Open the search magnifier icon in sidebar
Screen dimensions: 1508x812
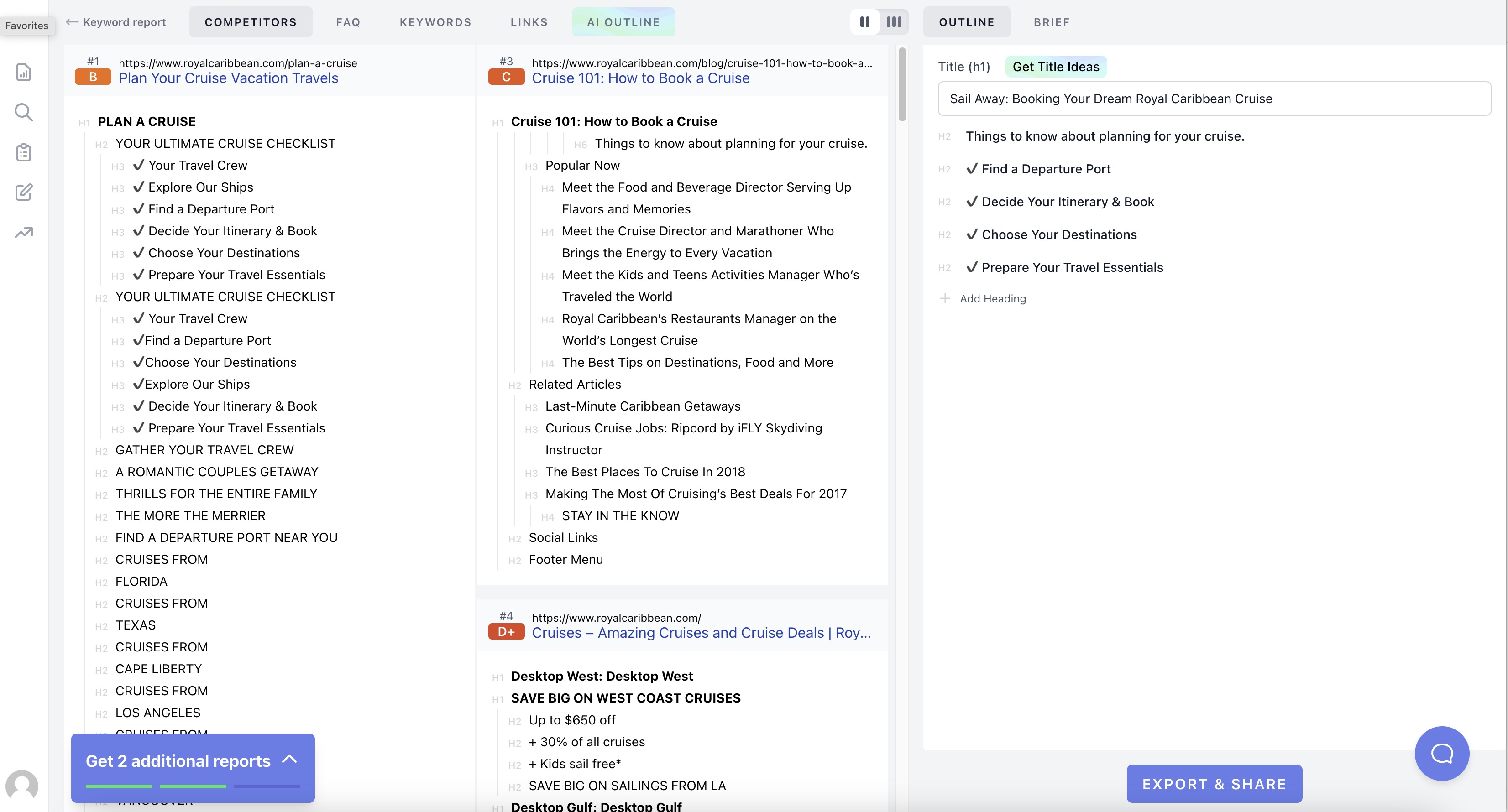(23, 112)
